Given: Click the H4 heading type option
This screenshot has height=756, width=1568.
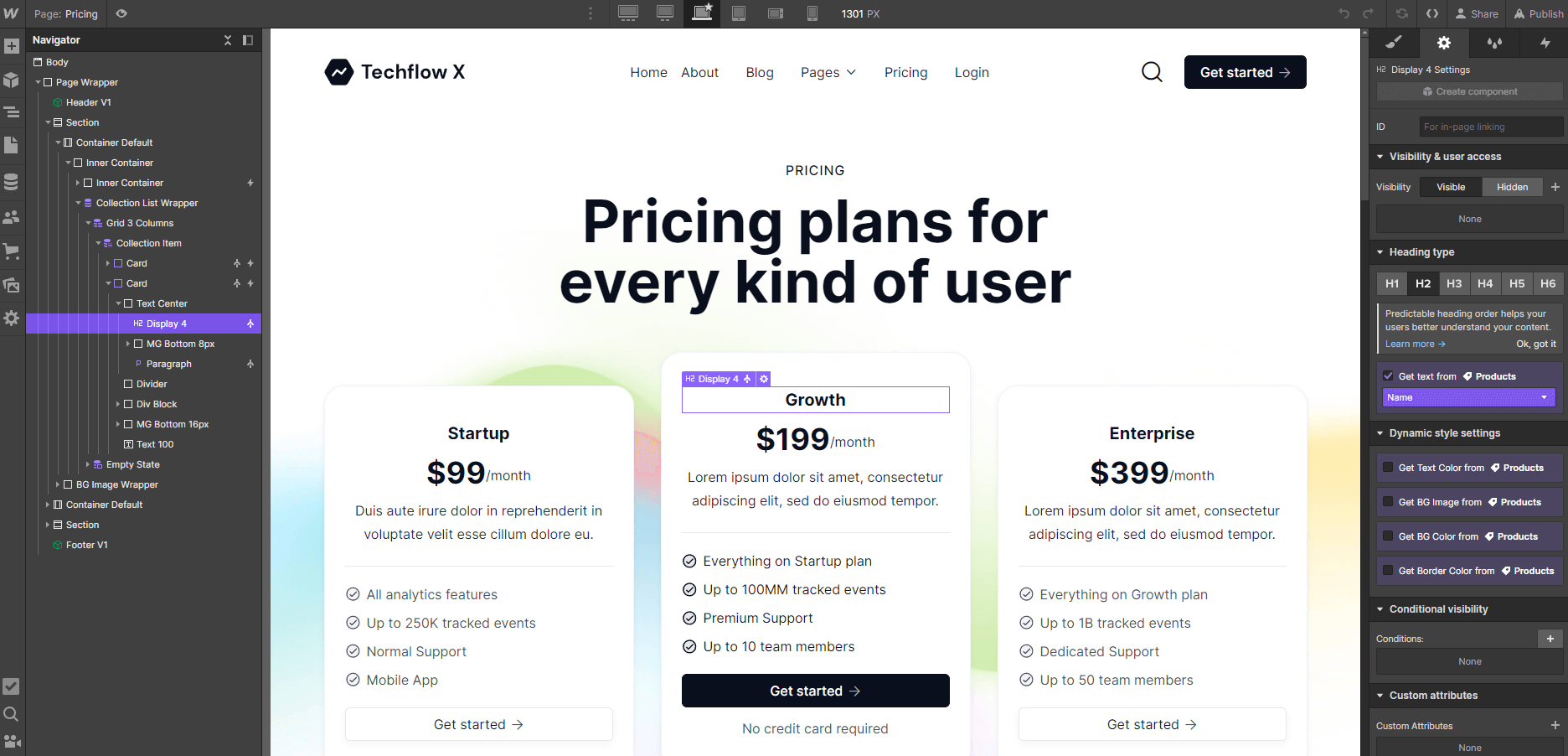Looking at the screenshot, I should coord(1485,283).
